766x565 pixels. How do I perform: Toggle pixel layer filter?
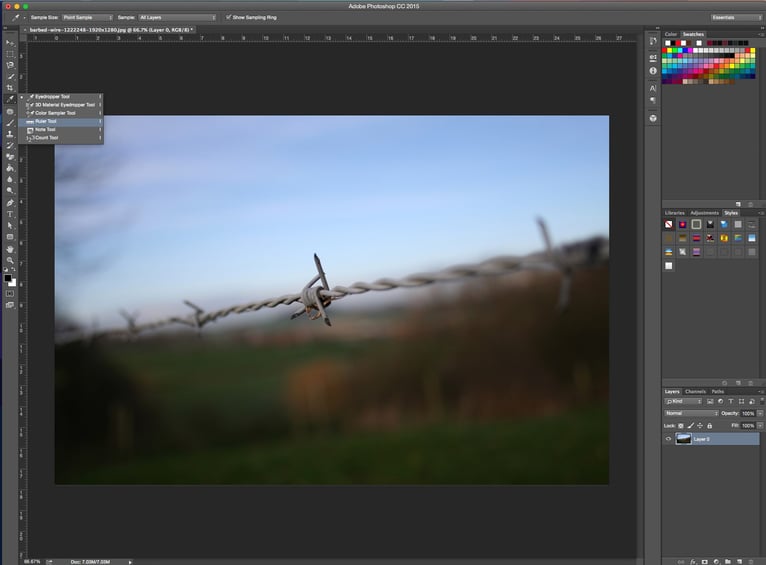point(710,401)
